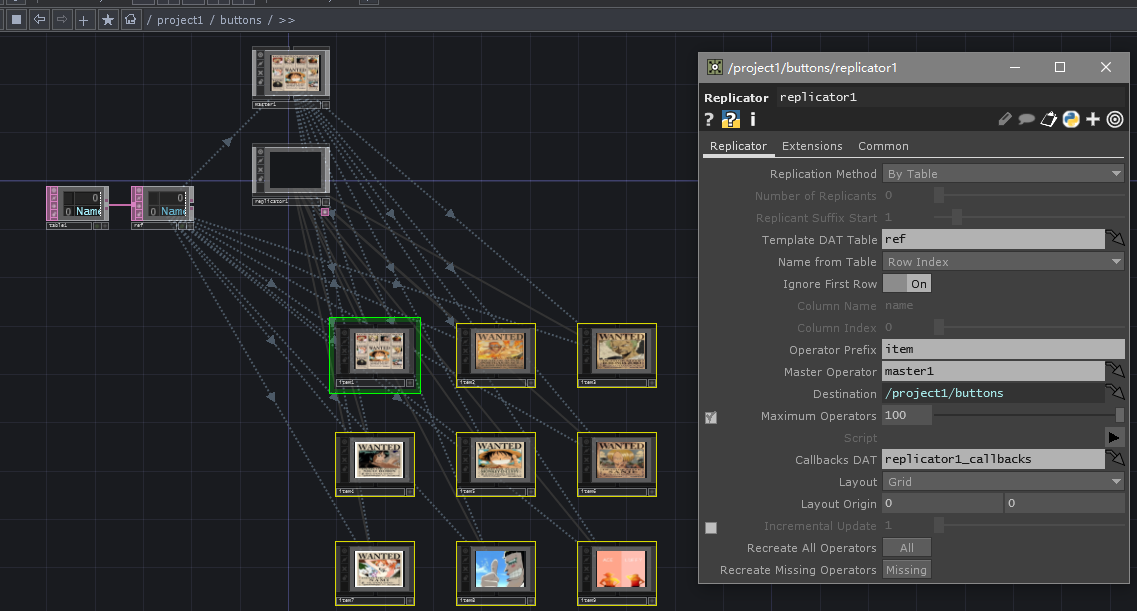Screen dimensions: 1137x611
Task: Enable the Incremental Update checkbox
Action: tap(711, 527)
